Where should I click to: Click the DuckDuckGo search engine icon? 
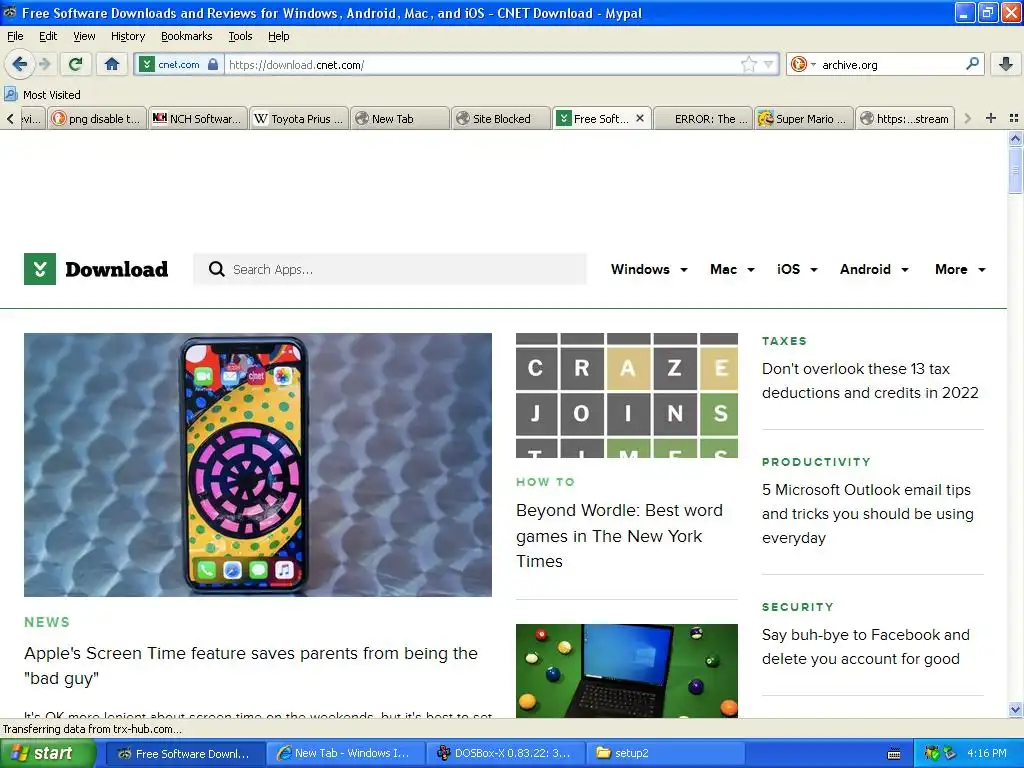pos(798,64)
